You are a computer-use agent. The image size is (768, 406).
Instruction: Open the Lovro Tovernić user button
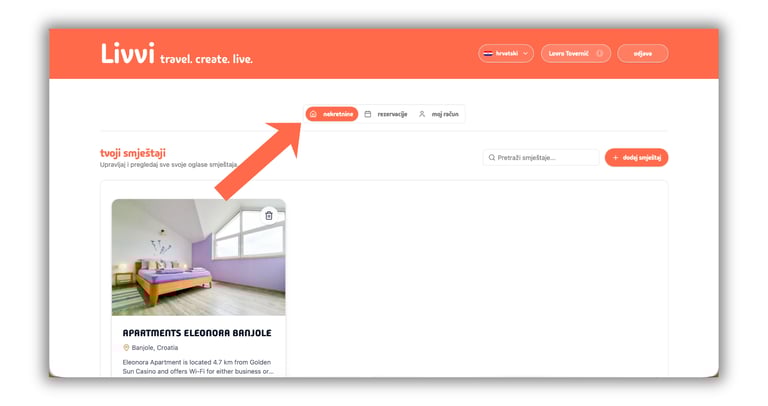[x=576, y=53]
